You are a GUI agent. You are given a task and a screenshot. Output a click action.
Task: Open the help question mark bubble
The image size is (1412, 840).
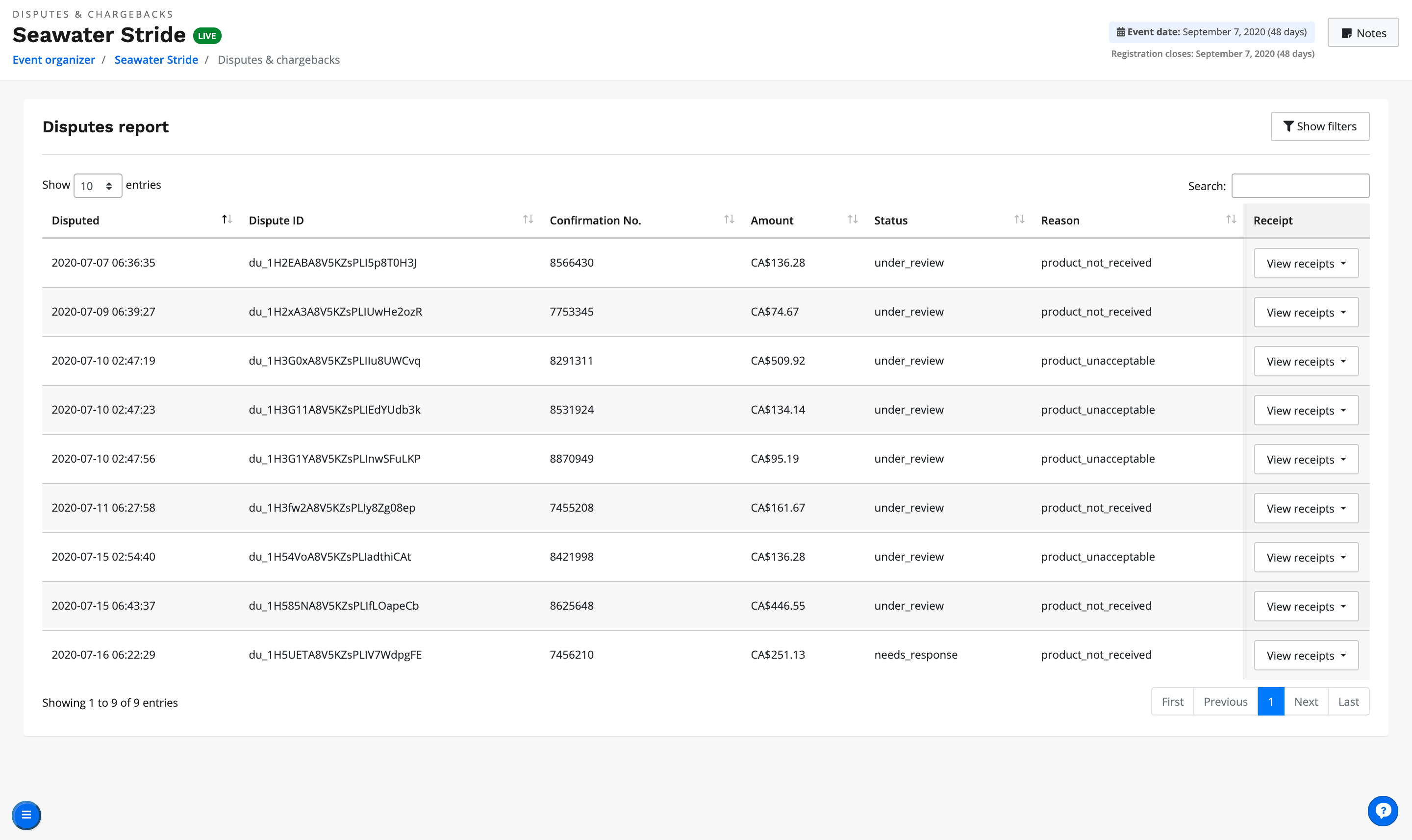click(1383, 811)
